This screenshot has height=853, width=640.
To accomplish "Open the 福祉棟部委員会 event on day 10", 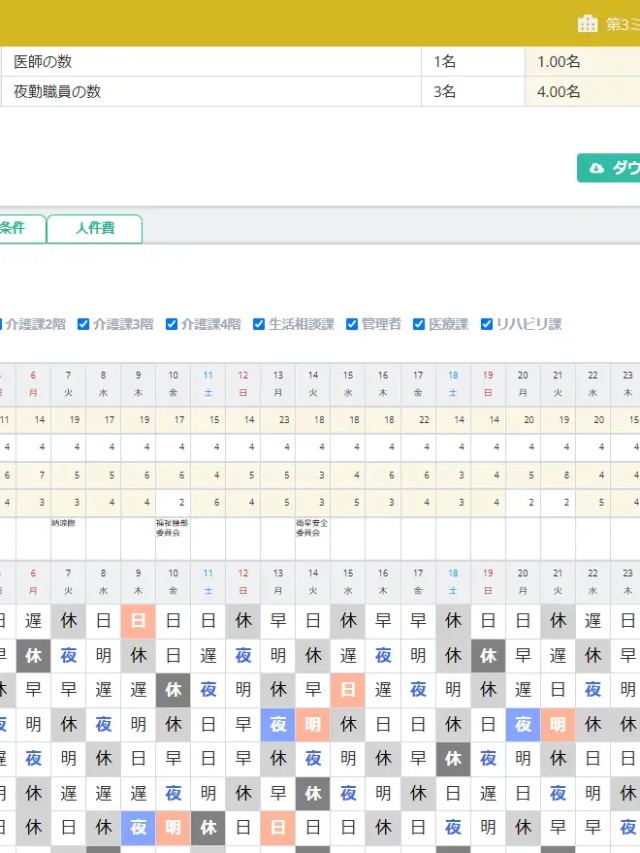I will 172,528.
